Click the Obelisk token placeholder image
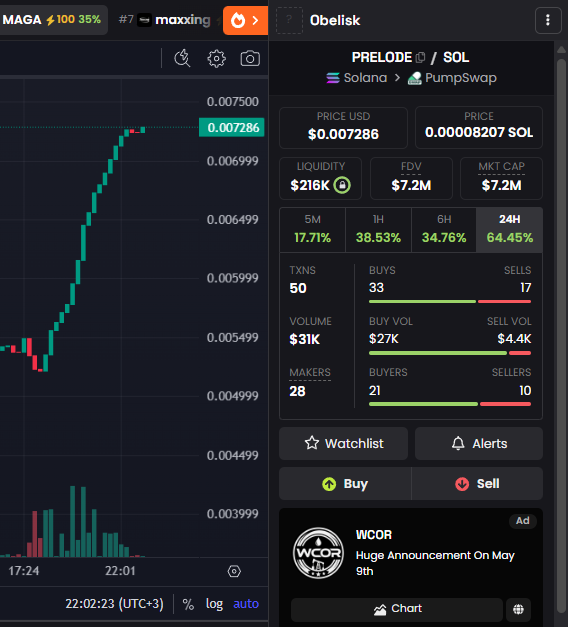This screenshot has width=568, height=627. pos(289,20)
